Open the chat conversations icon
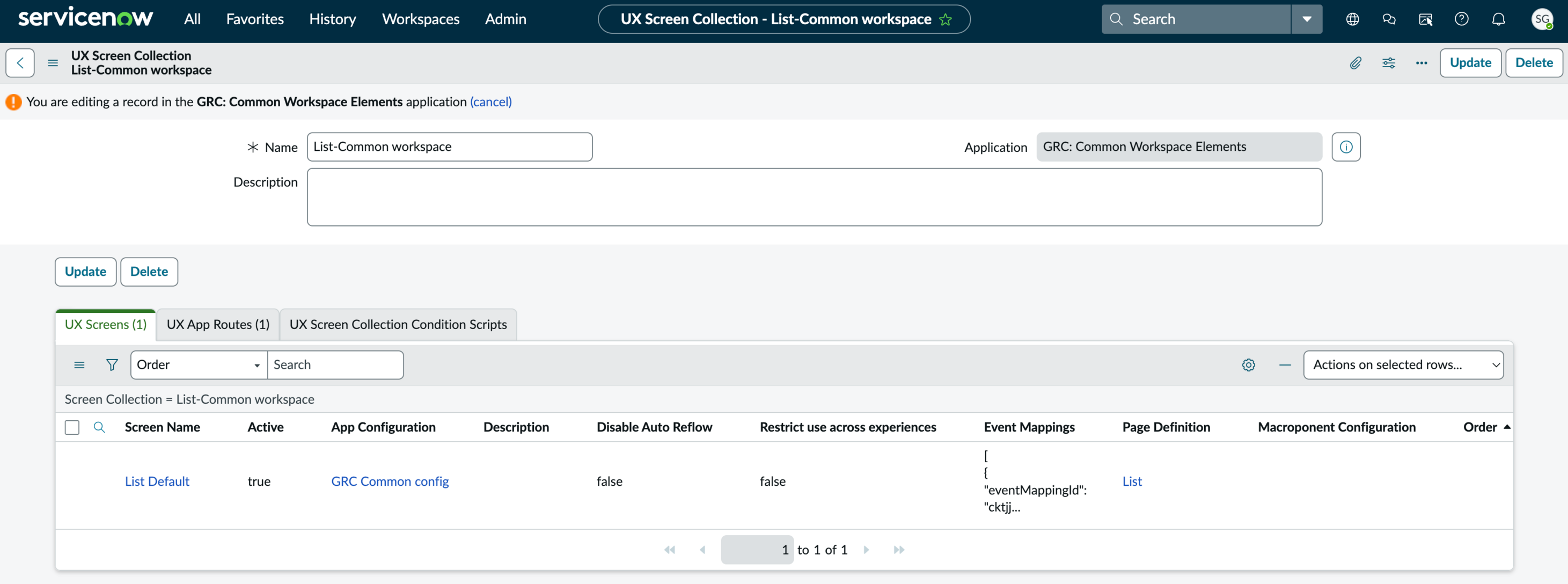The height and width of the screenshot is (584, 1568). [1389, 19]
